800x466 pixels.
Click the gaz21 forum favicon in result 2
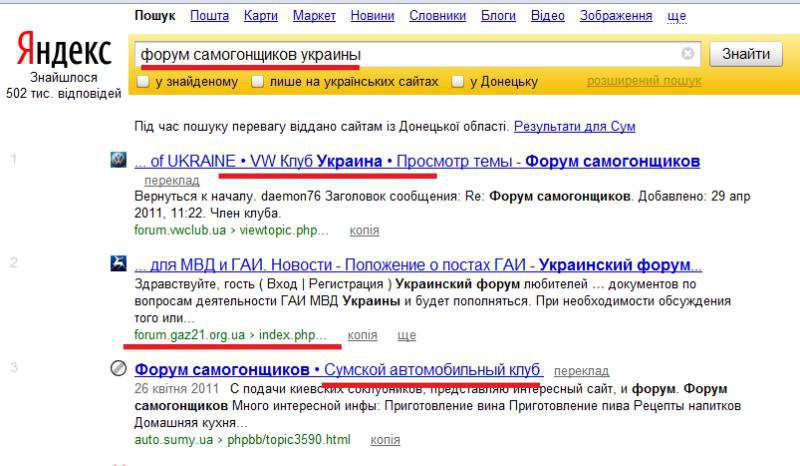(x=118, y=263)
